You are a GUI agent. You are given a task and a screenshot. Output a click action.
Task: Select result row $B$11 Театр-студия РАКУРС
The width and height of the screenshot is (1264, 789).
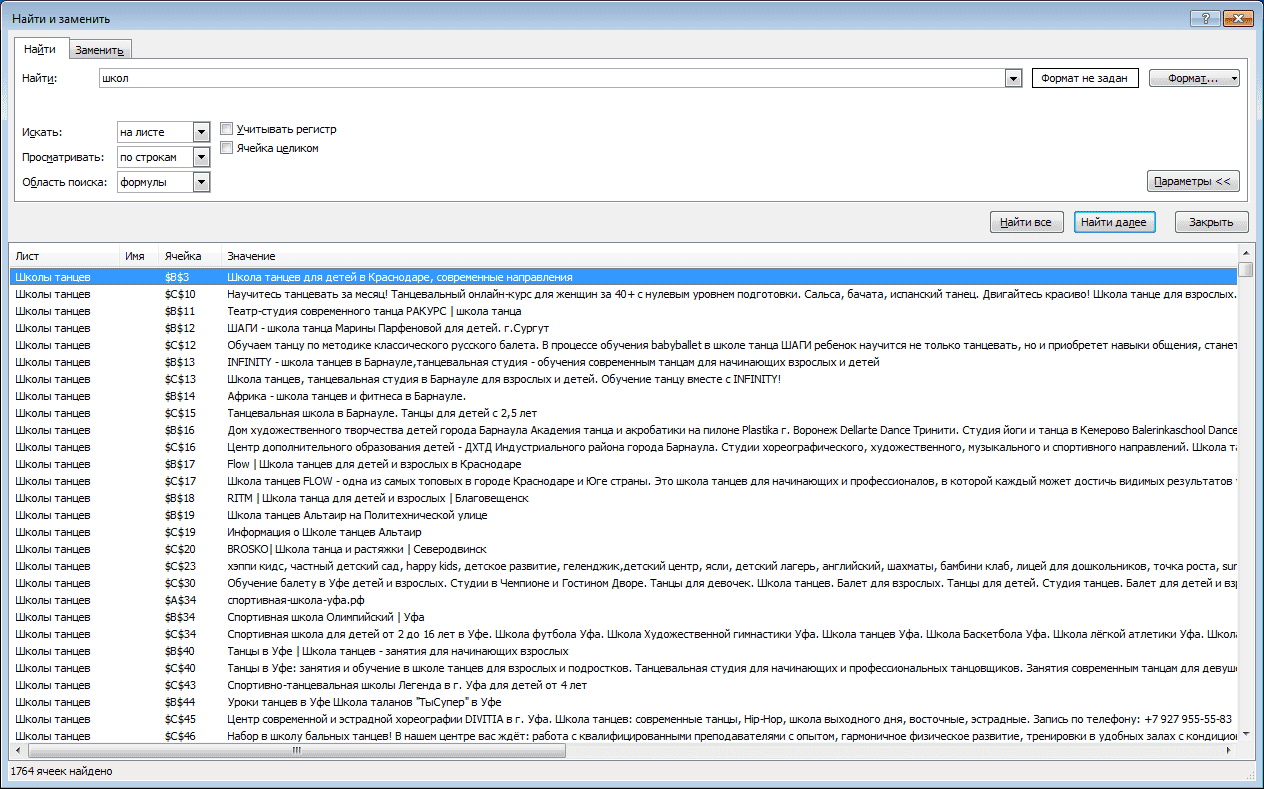pyautogui.click(x=623, y=311)
